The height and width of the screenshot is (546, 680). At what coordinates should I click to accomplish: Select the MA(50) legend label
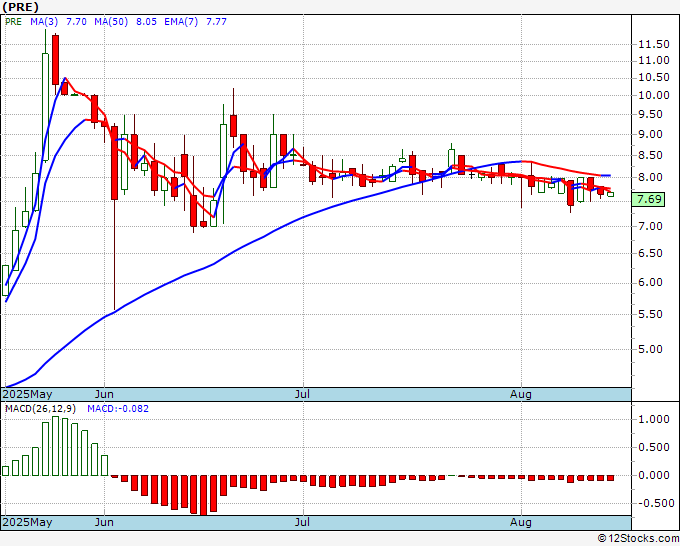pyautogui.click(x=111, y=22)
